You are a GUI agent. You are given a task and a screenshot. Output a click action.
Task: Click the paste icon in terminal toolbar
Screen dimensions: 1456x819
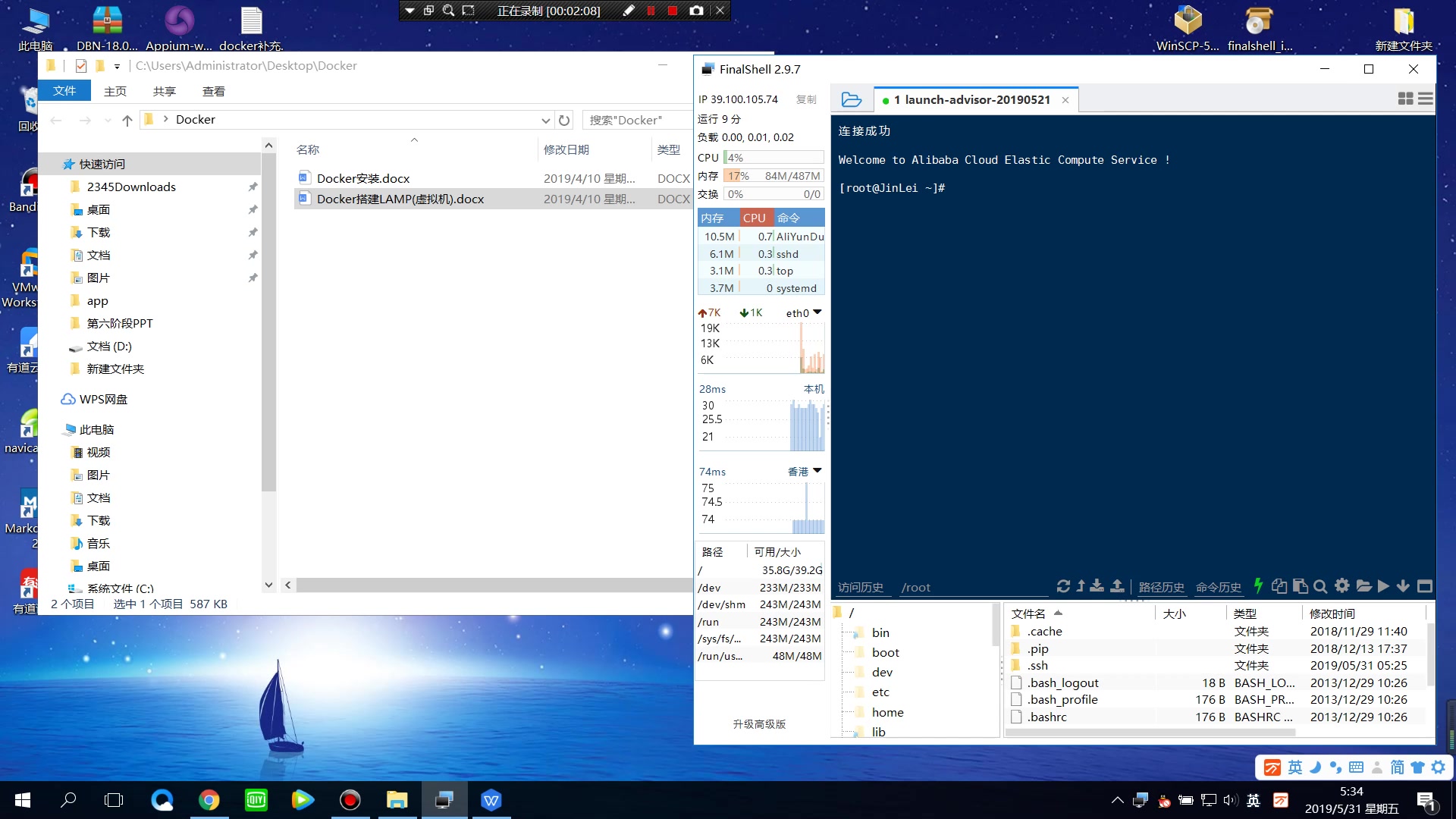click(1300, 586)
